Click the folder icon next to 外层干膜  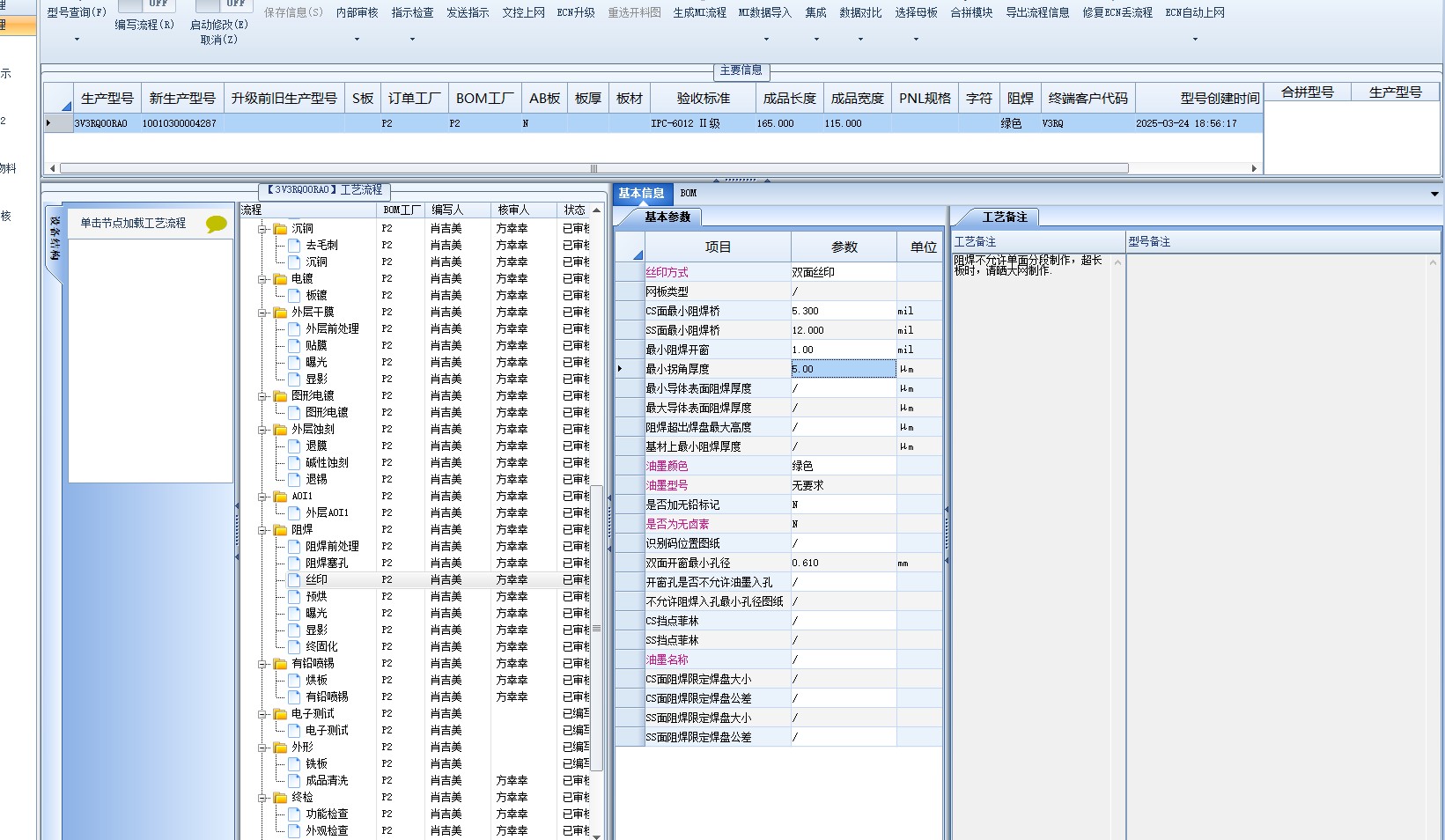pyautogui.click(x=280, y=313)
